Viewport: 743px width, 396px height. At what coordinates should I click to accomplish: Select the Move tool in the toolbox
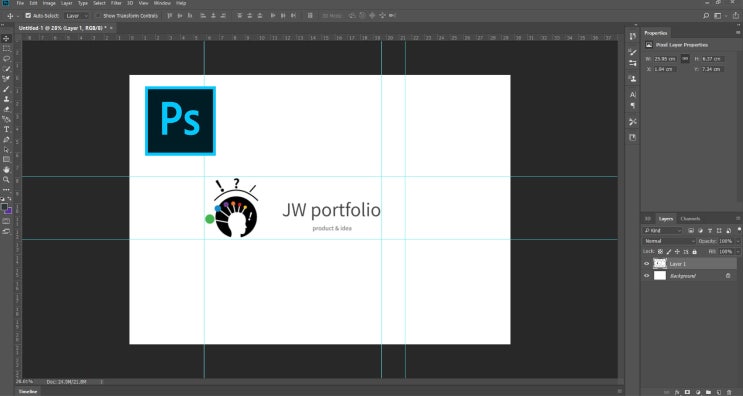click(7, 38)
